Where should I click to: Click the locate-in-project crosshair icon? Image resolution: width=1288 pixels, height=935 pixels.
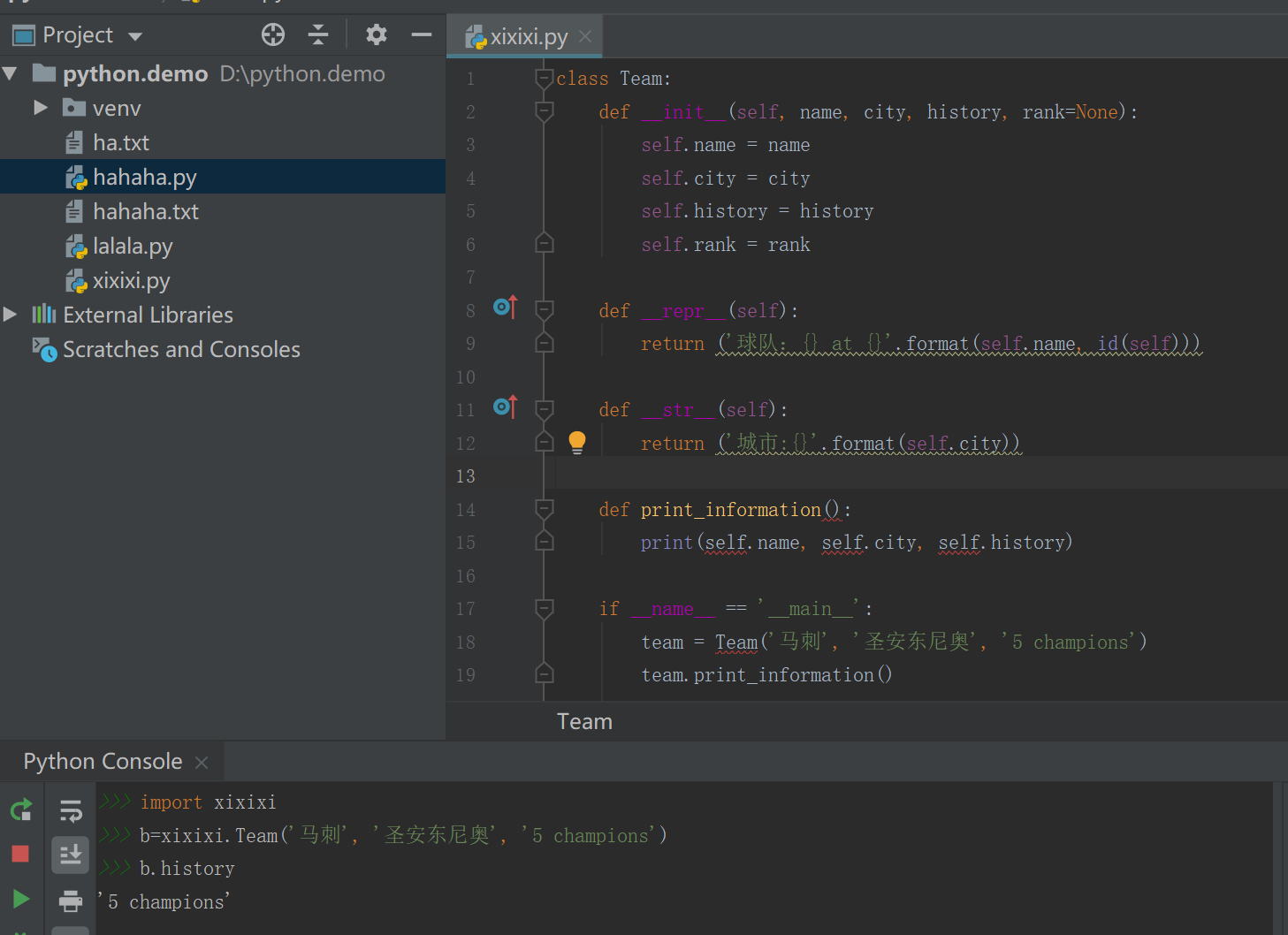coord(273,34)
